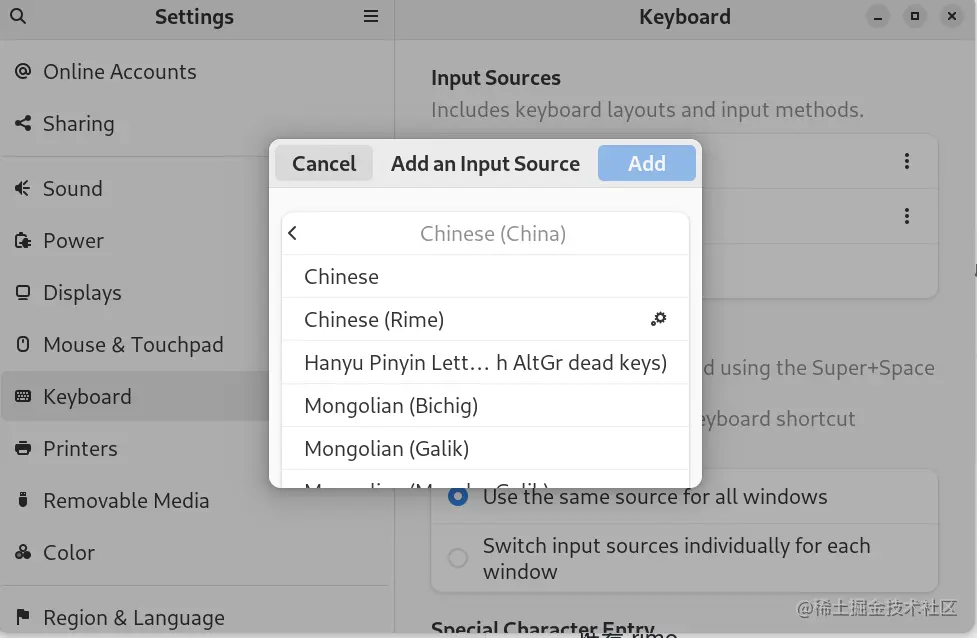
Task: Open first input source options menu
Action: [907, 161]
